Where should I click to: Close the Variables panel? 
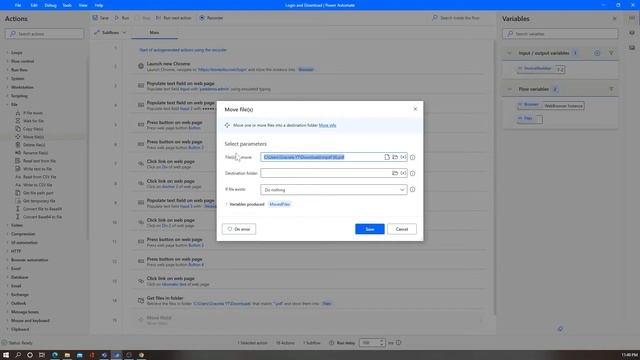pos(614,19)
